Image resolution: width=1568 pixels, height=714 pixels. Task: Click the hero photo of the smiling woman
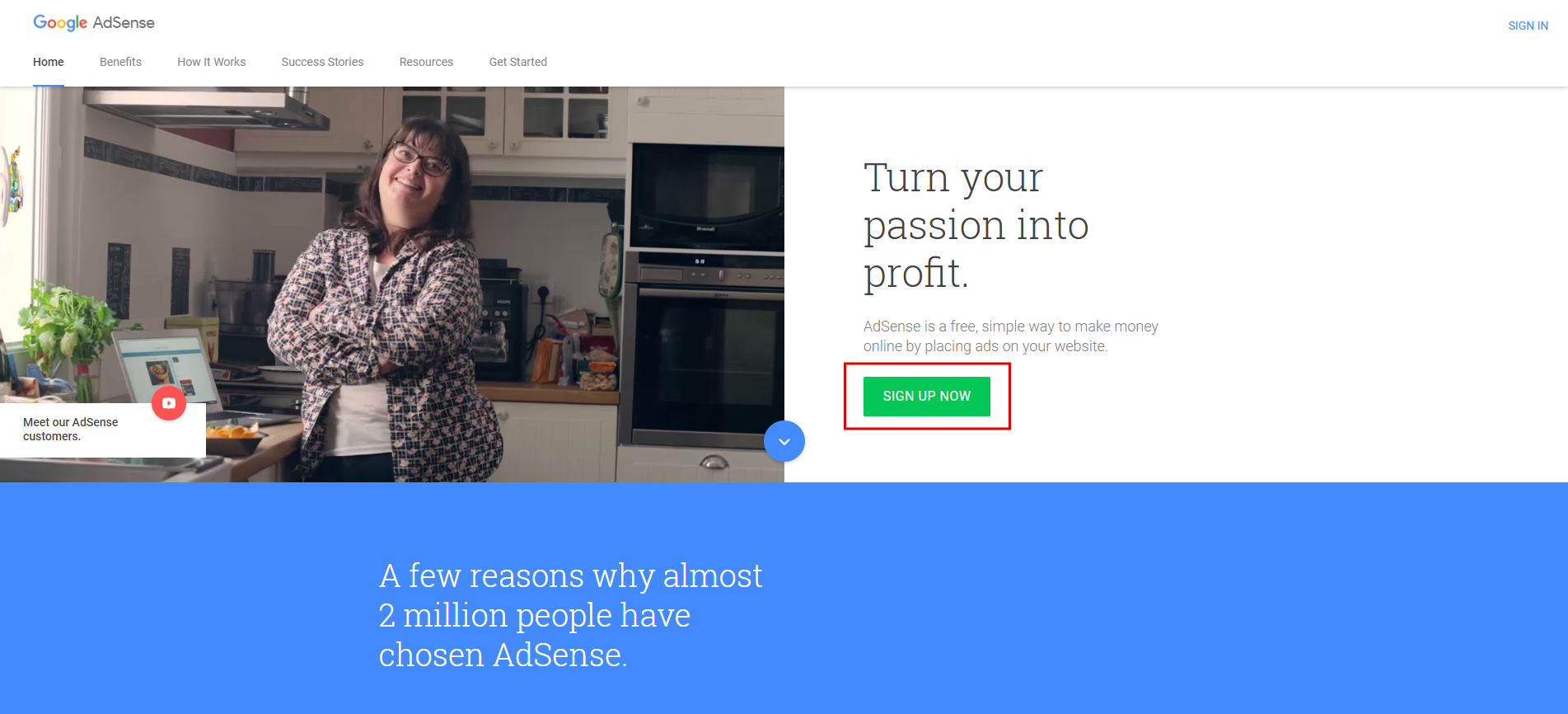pyautogui.click(x=392, y=284)
